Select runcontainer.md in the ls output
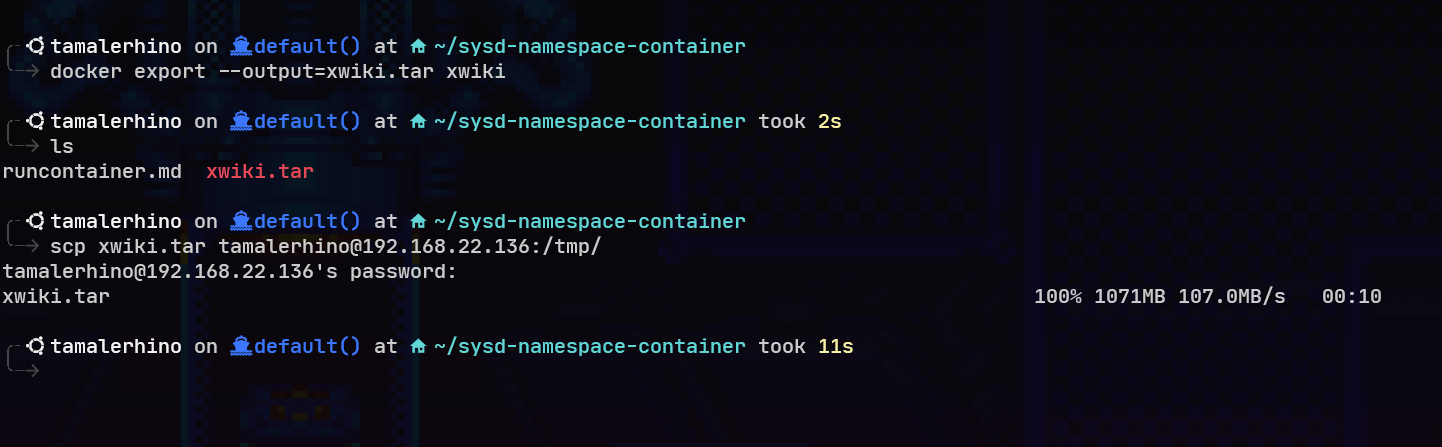1442x447 pixels. (92, 171)
